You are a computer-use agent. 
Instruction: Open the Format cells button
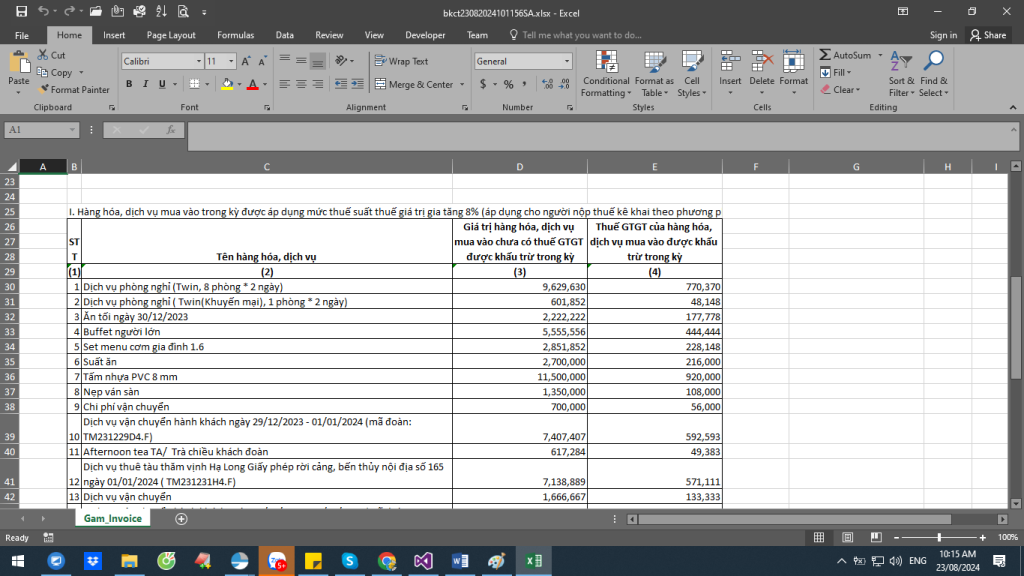click(793, 74)
